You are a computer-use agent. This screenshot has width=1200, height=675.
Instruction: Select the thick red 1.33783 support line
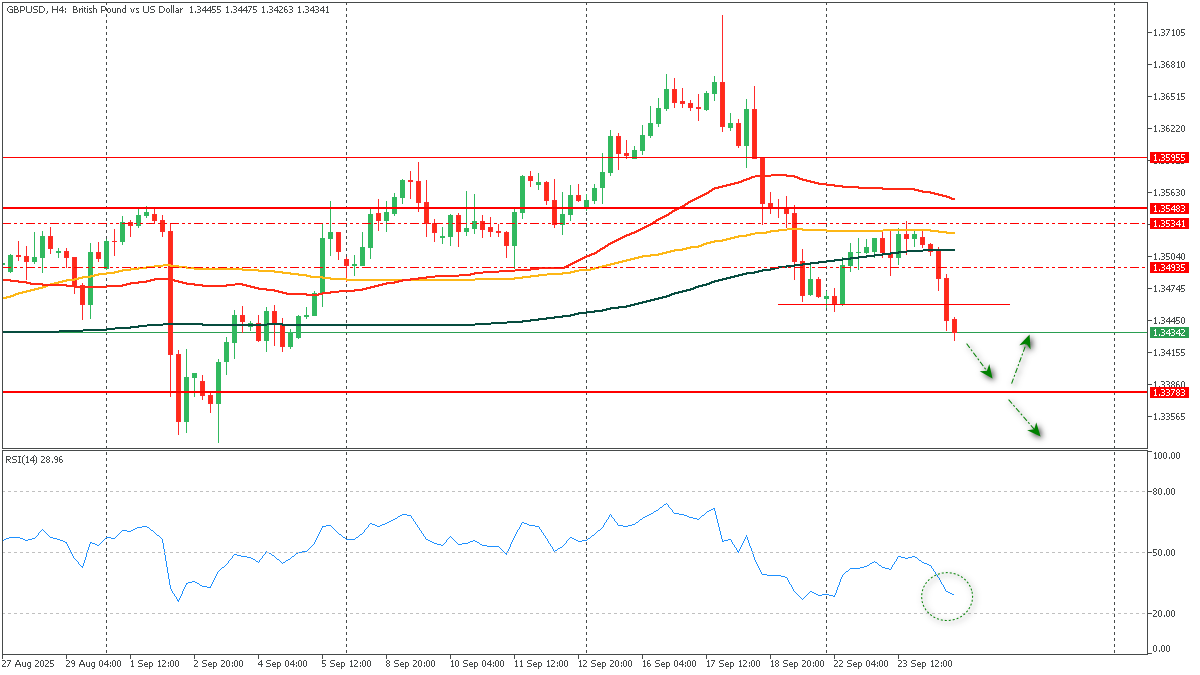click(x=500, y=392)
